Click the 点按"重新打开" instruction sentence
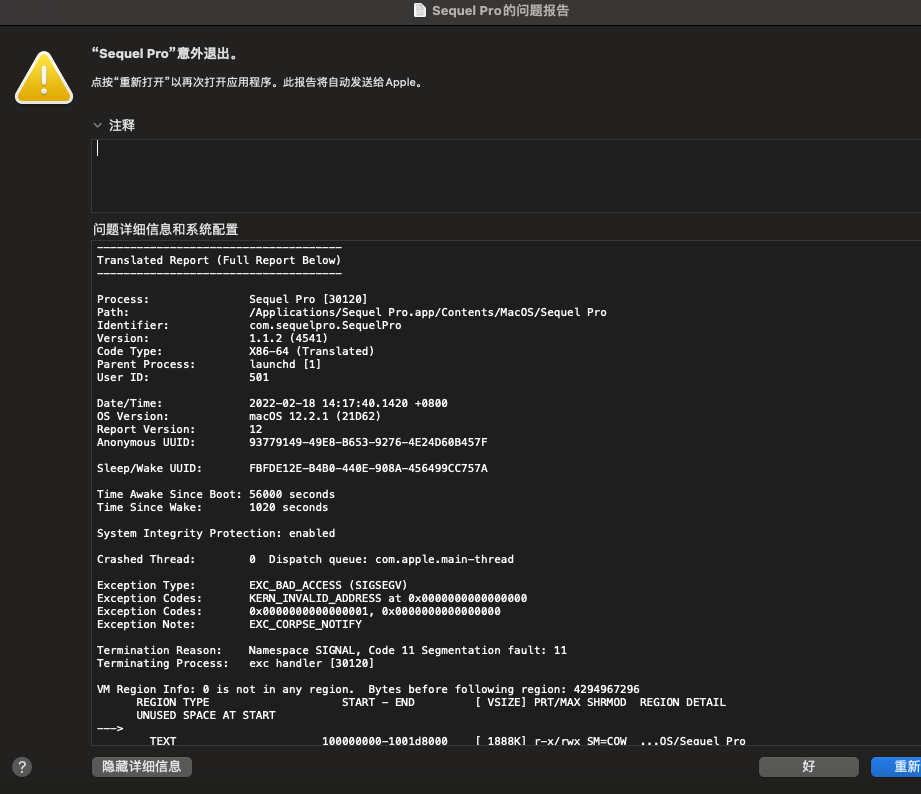 tap(257, 82)
